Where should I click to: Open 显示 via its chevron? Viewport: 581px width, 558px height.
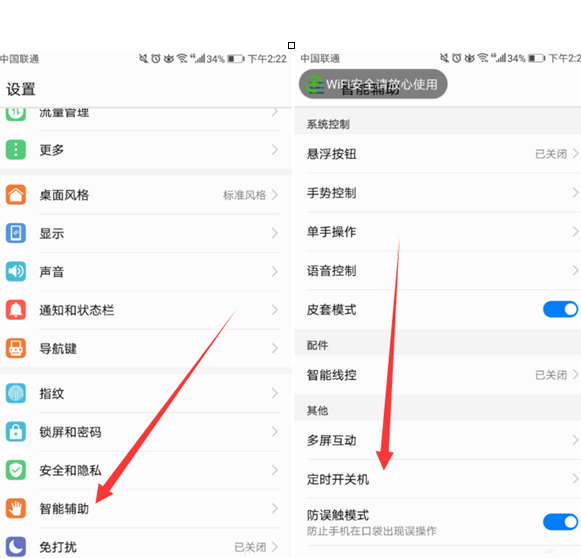pos(275,233)
